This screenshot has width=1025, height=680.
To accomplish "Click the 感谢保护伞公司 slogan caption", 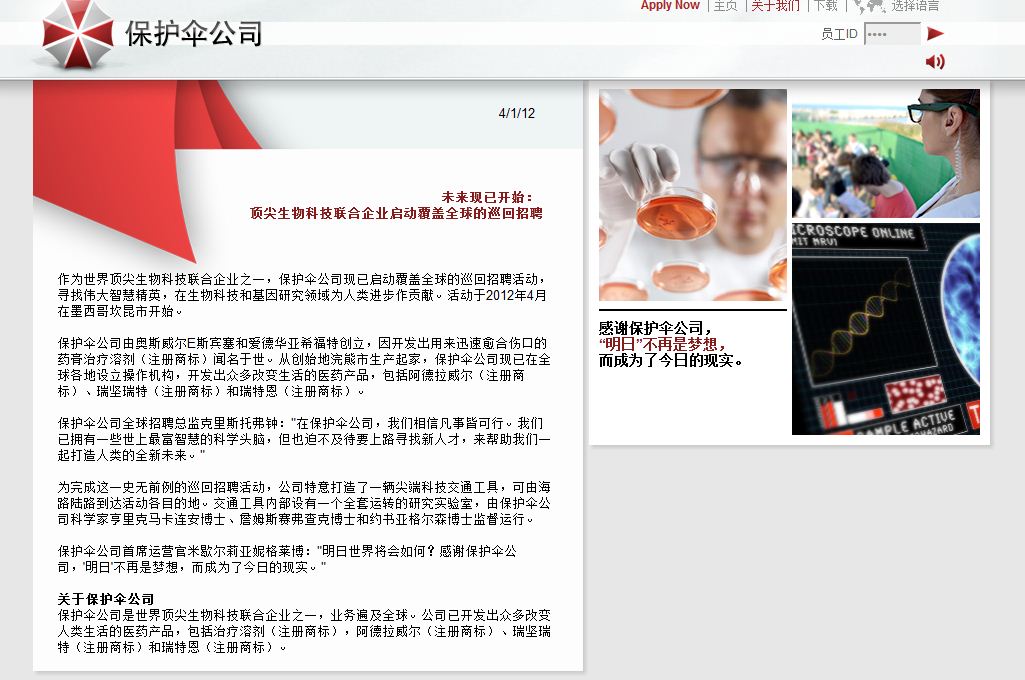I will pyautogui.click(x=670, y=344).
